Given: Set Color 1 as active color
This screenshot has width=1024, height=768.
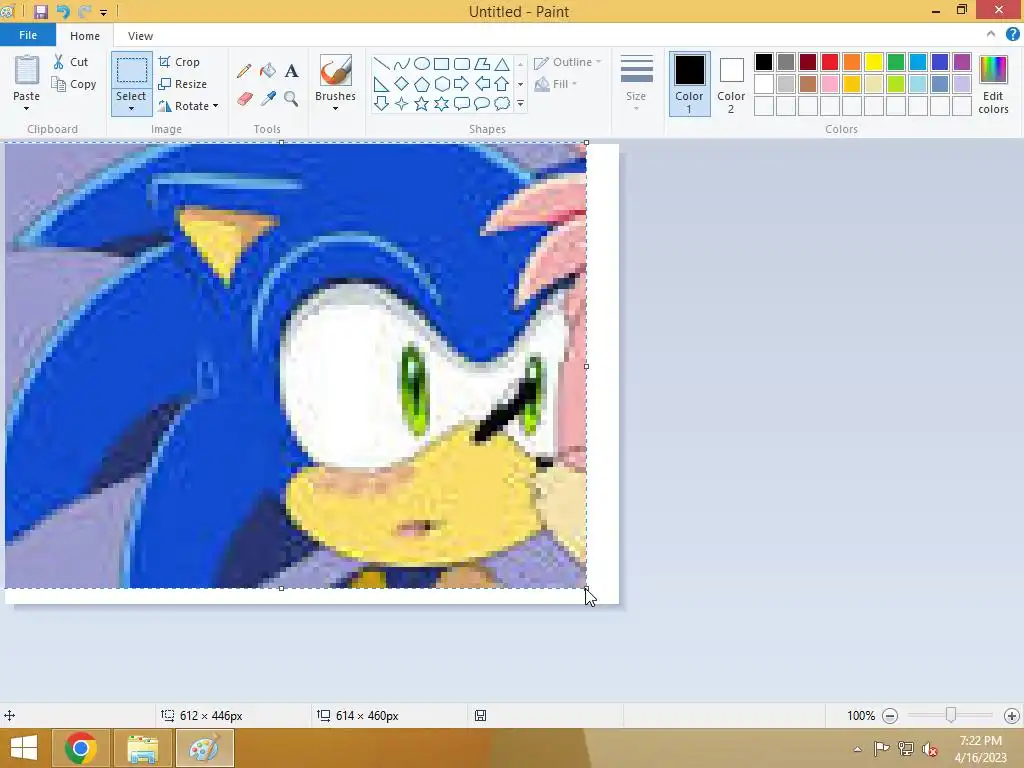Looking at the screenshot, I should [689, 84].
